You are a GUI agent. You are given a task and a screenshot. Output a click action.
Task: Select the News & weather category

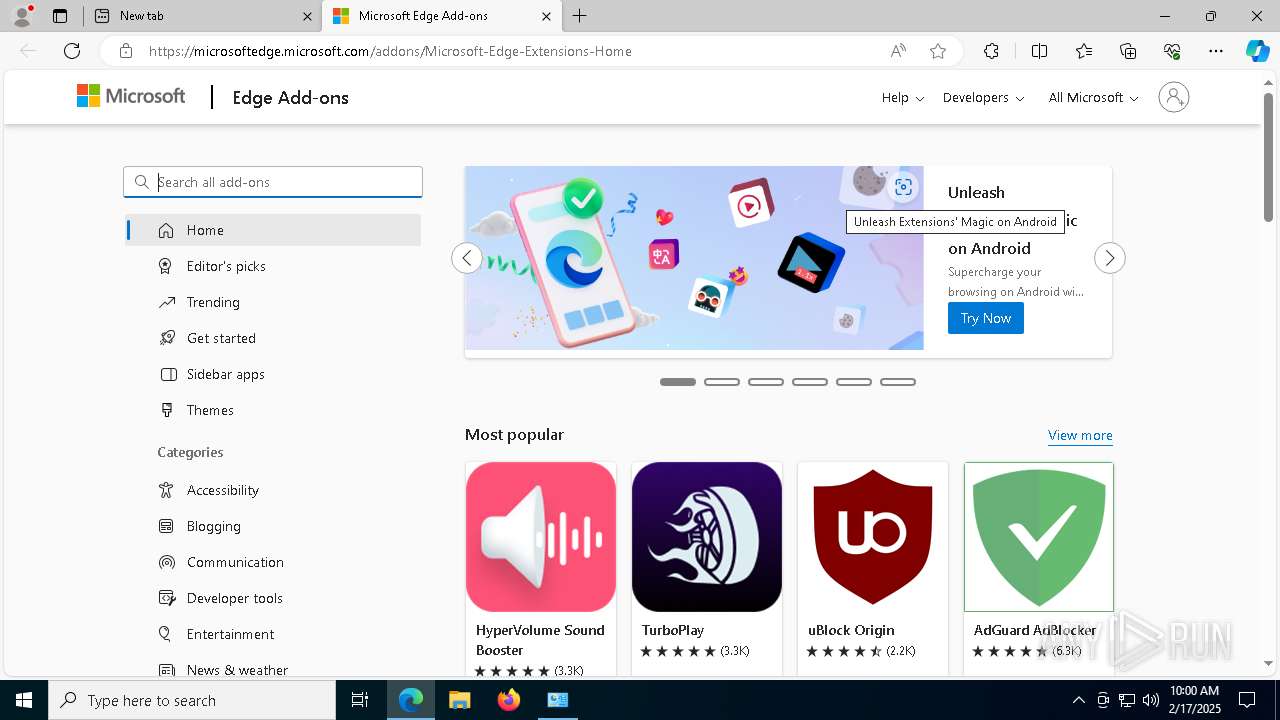click(273, 668)
